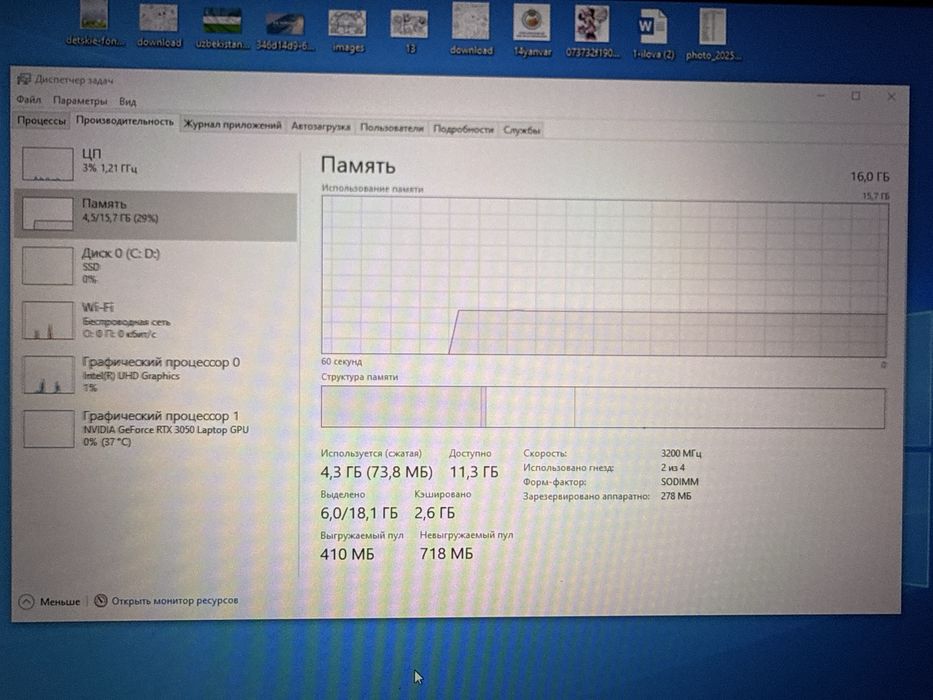Screen dimensions: 933x700
Task: Select the 1-ilova (2) Word document icon
Action: [x=653, y=33]
